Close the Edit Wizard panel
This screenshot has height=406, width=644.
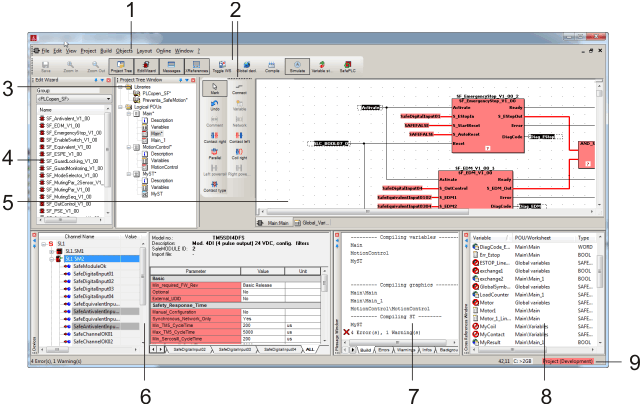[x=109, y=80]
